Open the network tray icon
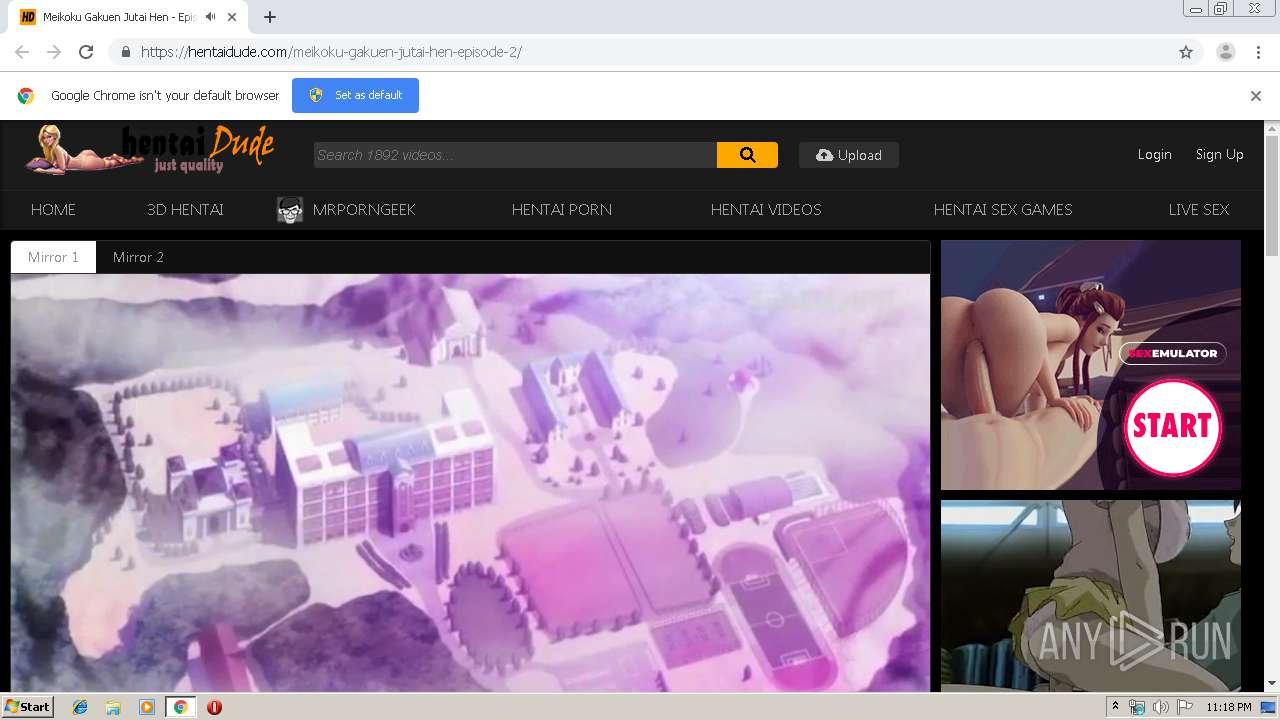 pos(1137,707)
